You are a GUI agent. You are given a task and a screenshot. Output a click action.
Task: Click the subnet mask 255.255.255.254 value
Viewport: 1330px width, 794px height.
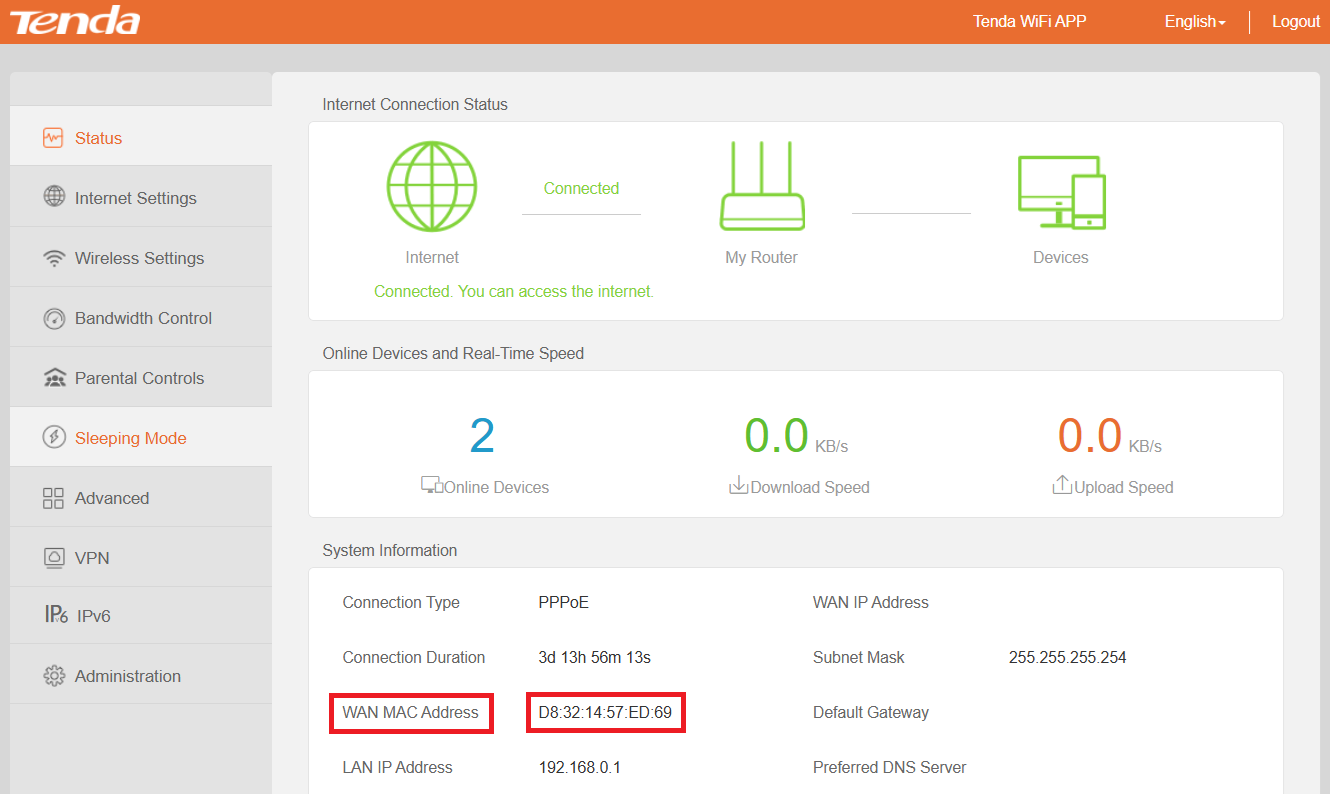coord(1067,657)
